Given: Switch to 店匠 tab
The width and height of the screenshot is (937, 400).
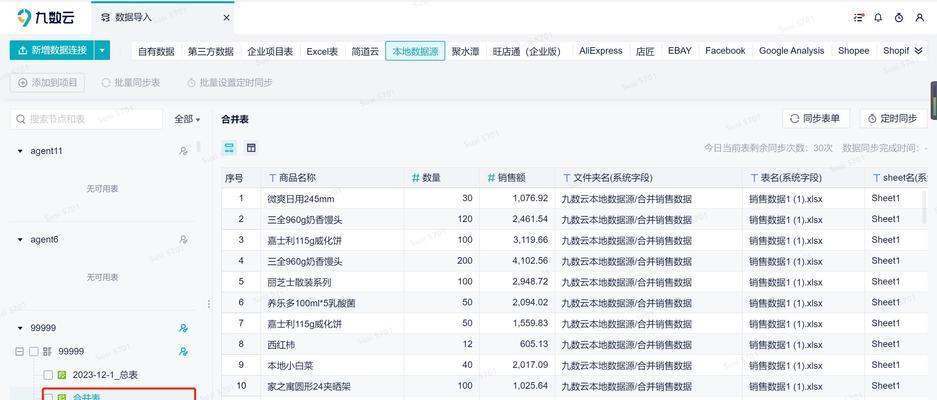Looking at the screenshot, I should [x=645, y=51].
